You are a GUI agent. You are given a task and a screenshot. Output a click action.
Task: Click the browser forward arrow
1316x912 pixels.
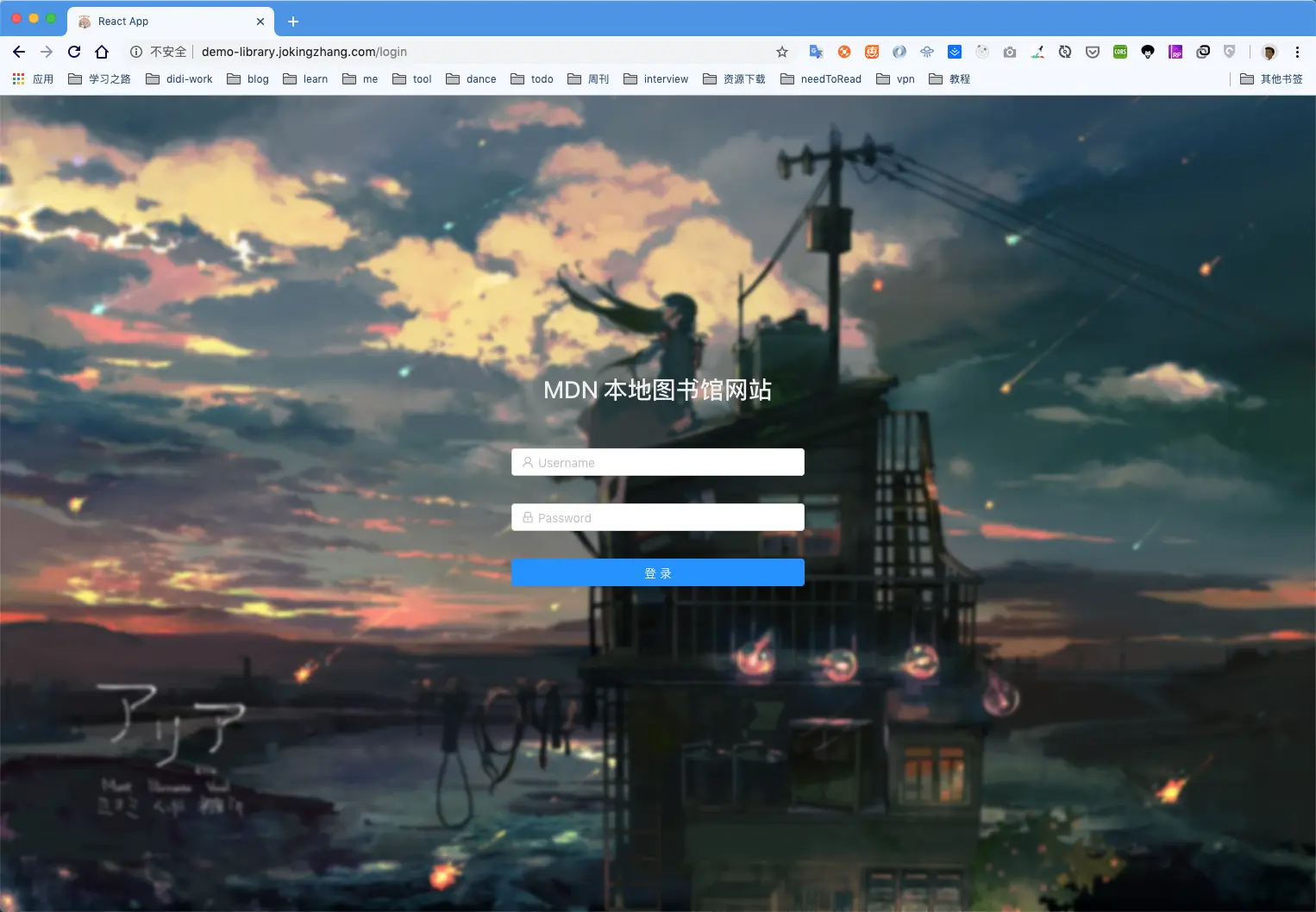(47, 52)
